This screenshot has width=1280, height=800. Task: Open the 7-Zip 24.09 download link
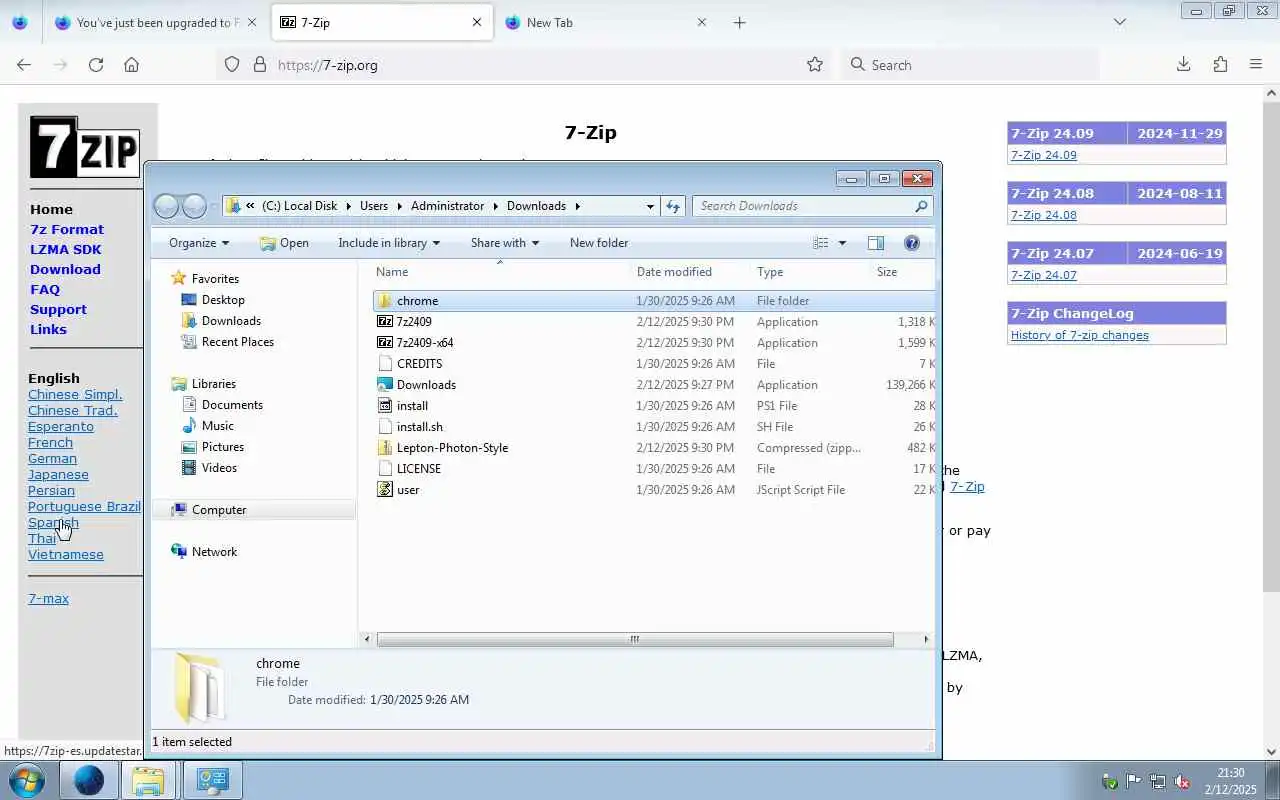(1043, 155)
